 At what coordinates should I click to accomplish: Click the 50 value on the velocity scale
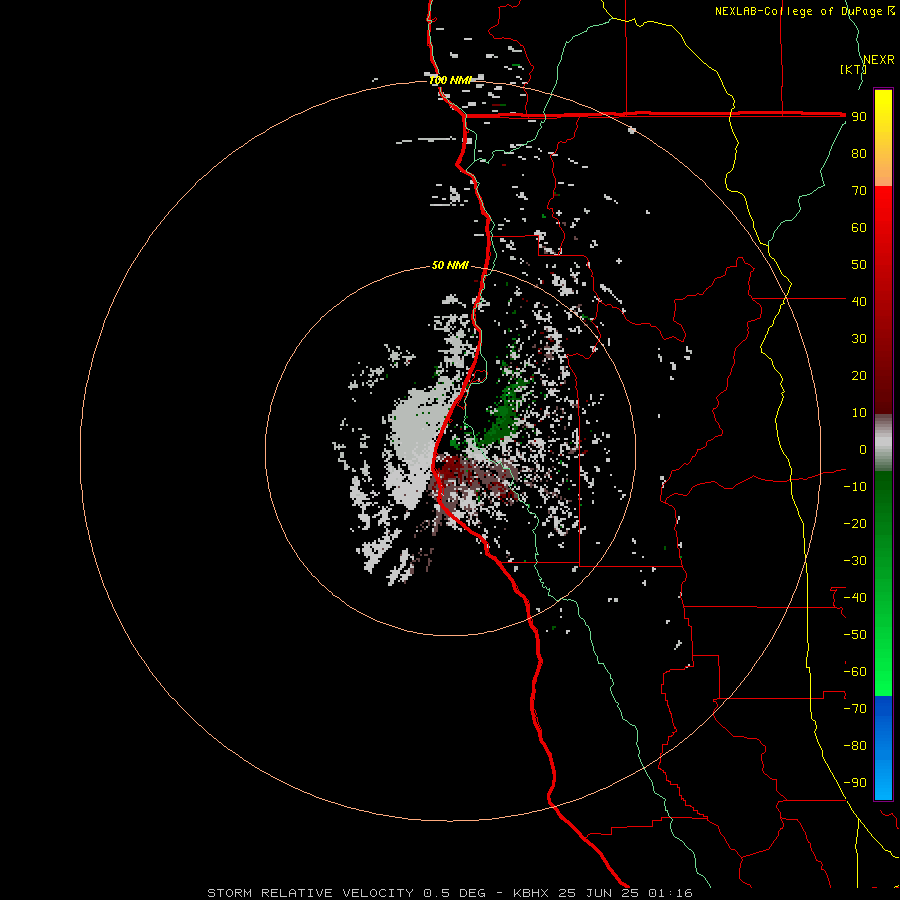click(x=859, y=265)
